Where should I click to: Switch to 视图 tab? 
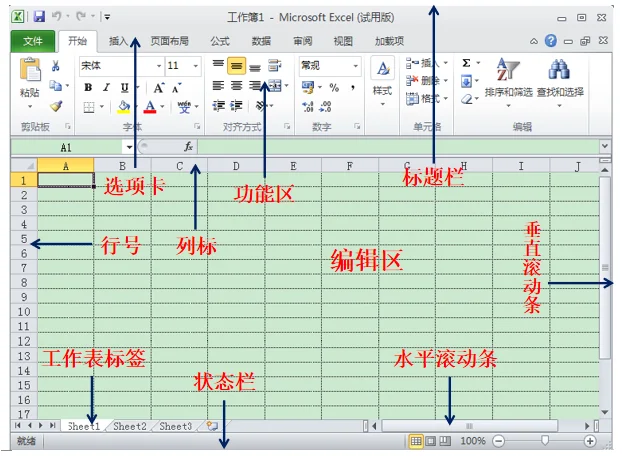[x=343, y=41]
